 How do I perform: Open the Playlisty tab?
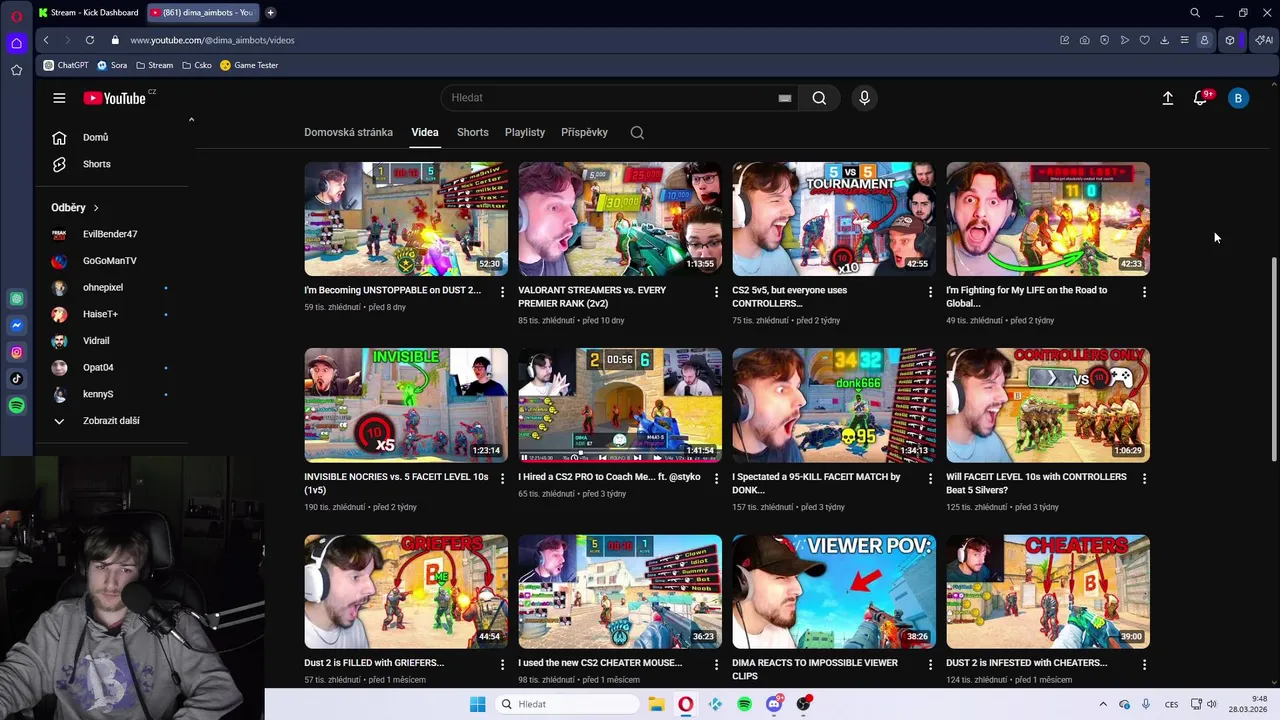pos(525,132)
